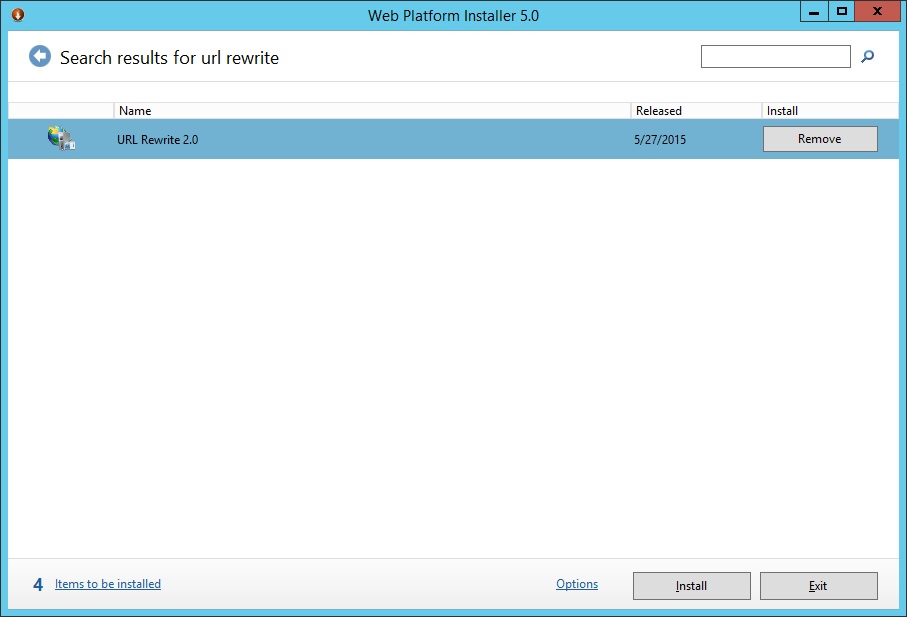Exit the Web Platform Installer
The image size is (907, 617).
pos(818,586)
